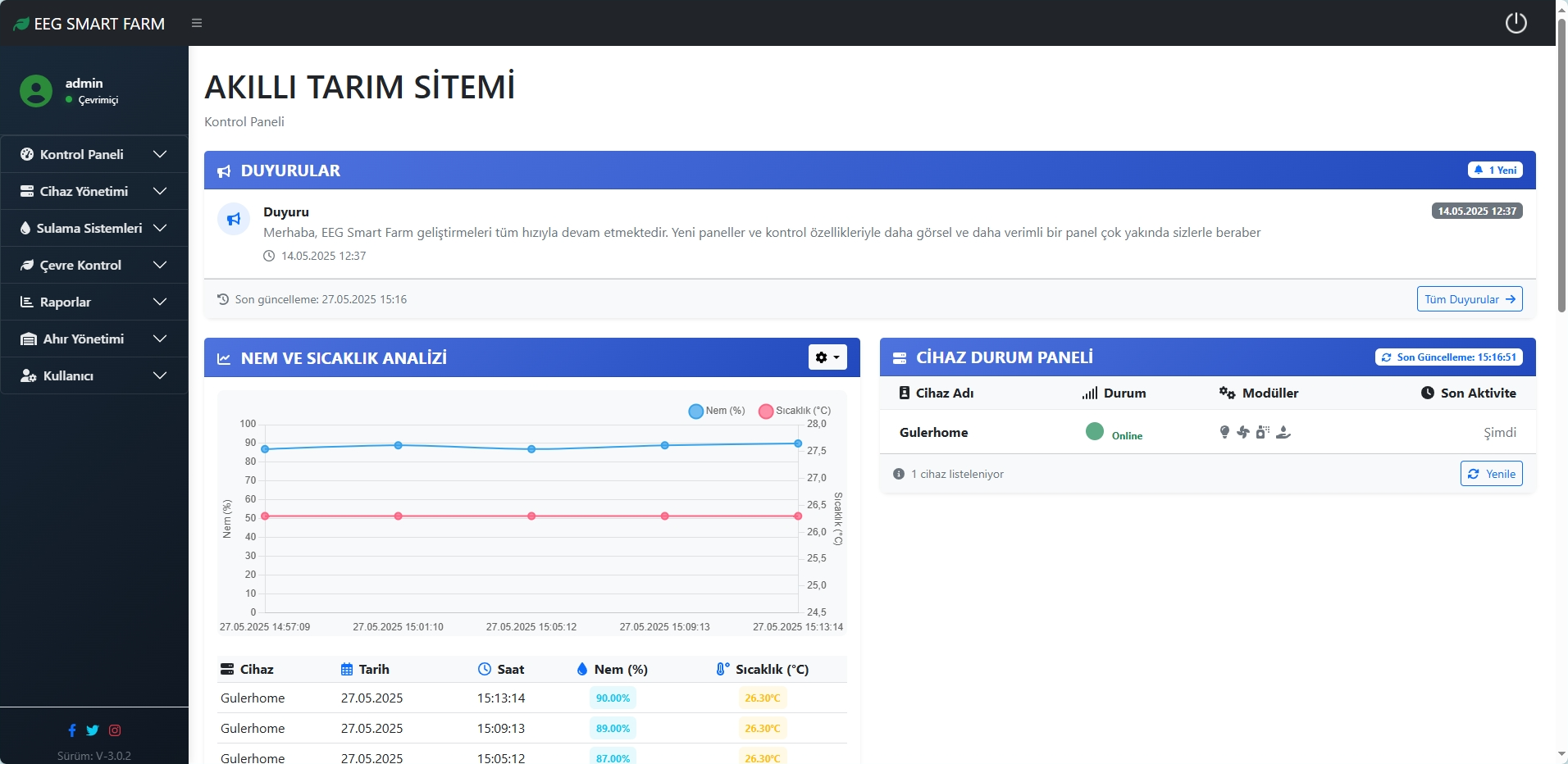1568x764 pixels.
Task: Click the Nem data point at 27.05.2025 15:13:14
Action: (x=798, y=443)
